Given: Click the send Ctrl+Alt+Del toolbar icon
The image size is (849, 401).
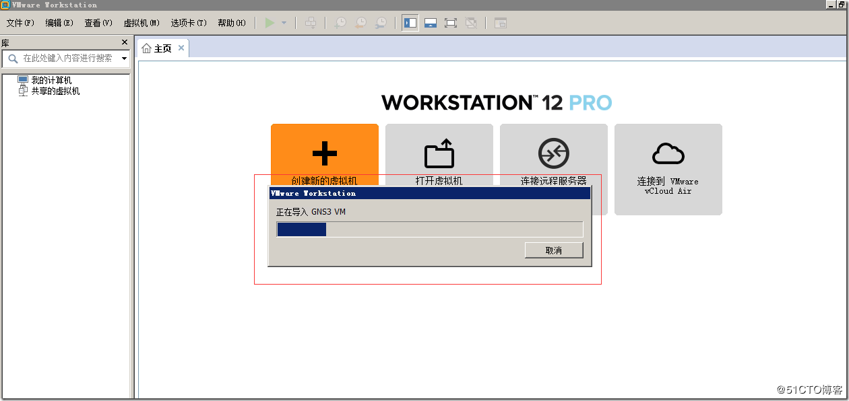Looking at the screenshot, I should pos(311,23).
